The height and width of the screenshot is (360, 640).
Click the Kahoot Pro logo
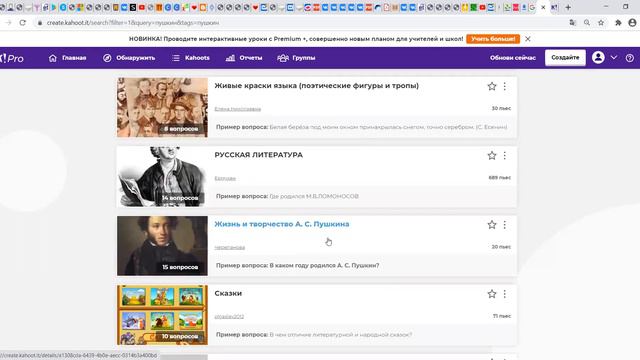(12, 58)
